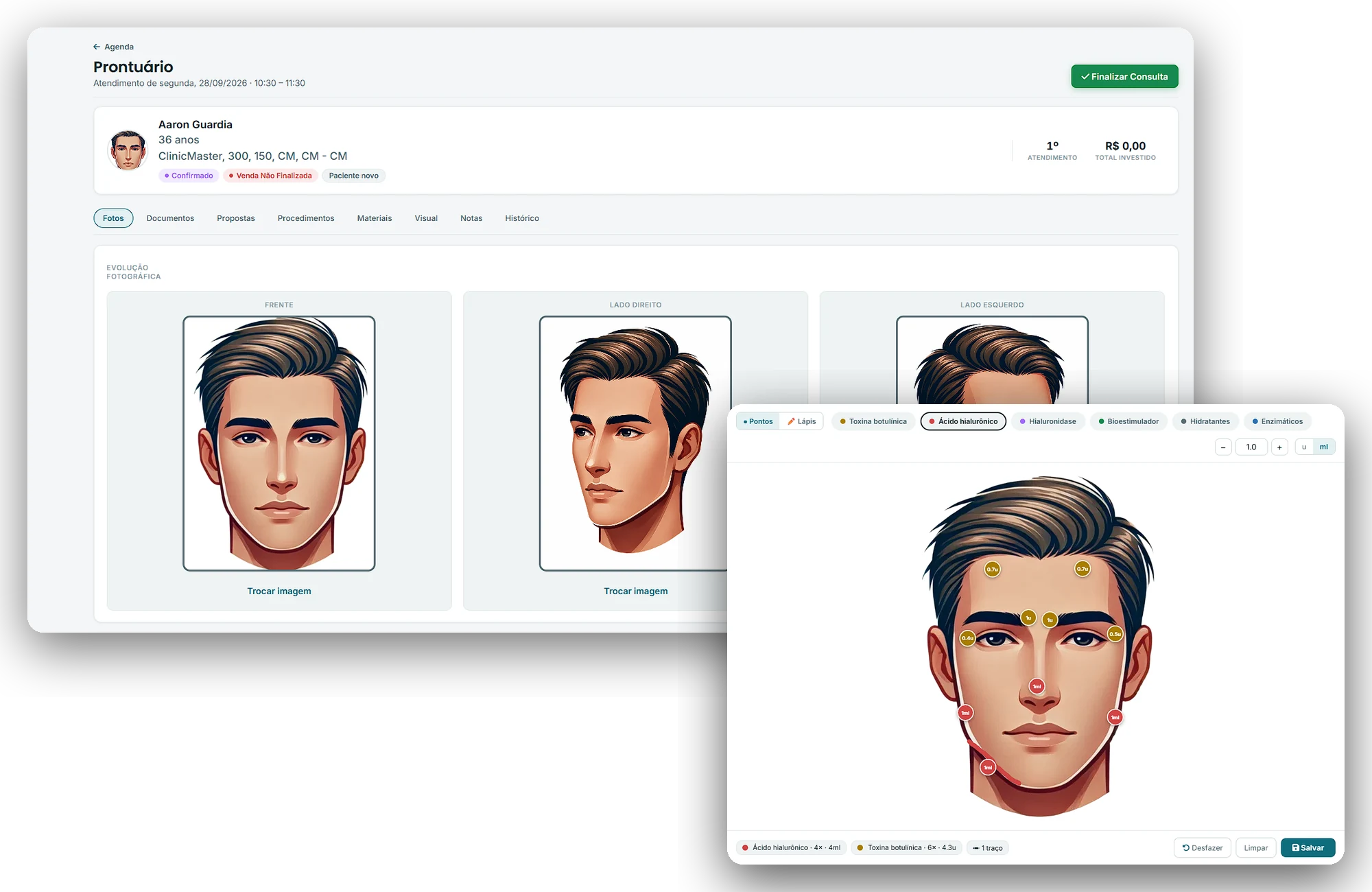The height and width of the screenshot is (892, 1372).
Task: Click Trocar imagem under Lado Direito photo
Action: 636,591
